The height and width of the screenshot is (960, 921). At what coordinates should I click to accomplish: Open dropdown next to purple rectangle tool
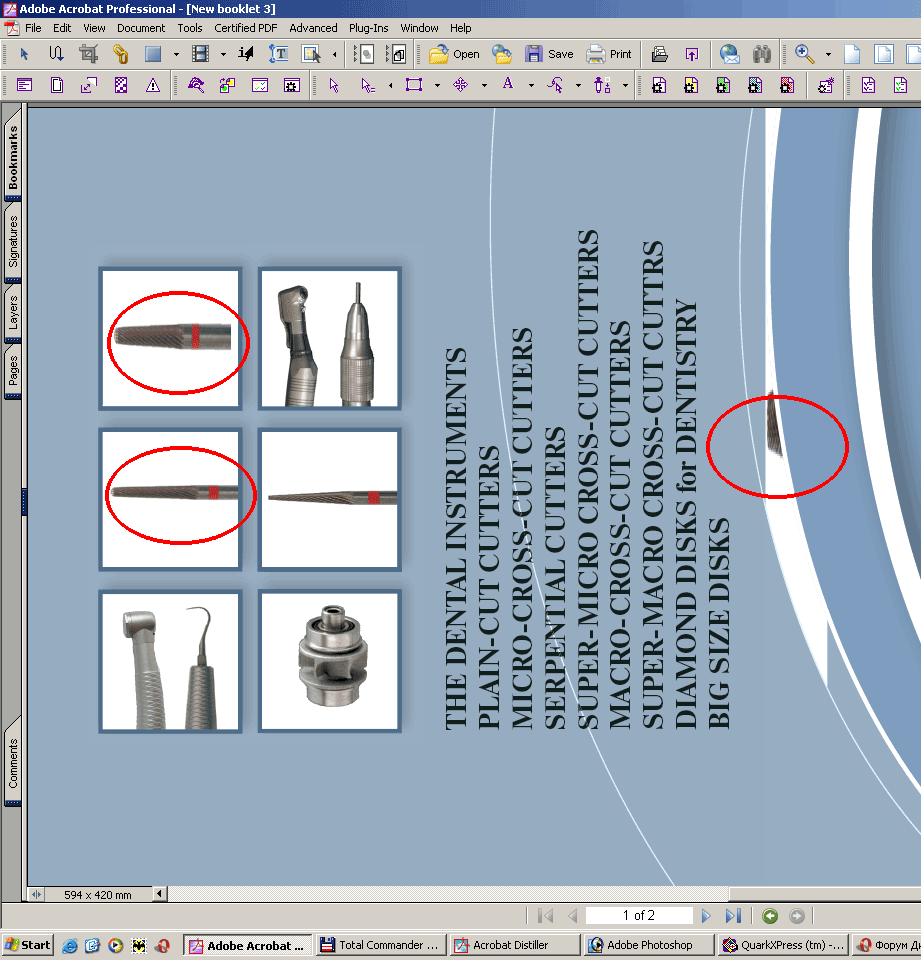[437, 86]
